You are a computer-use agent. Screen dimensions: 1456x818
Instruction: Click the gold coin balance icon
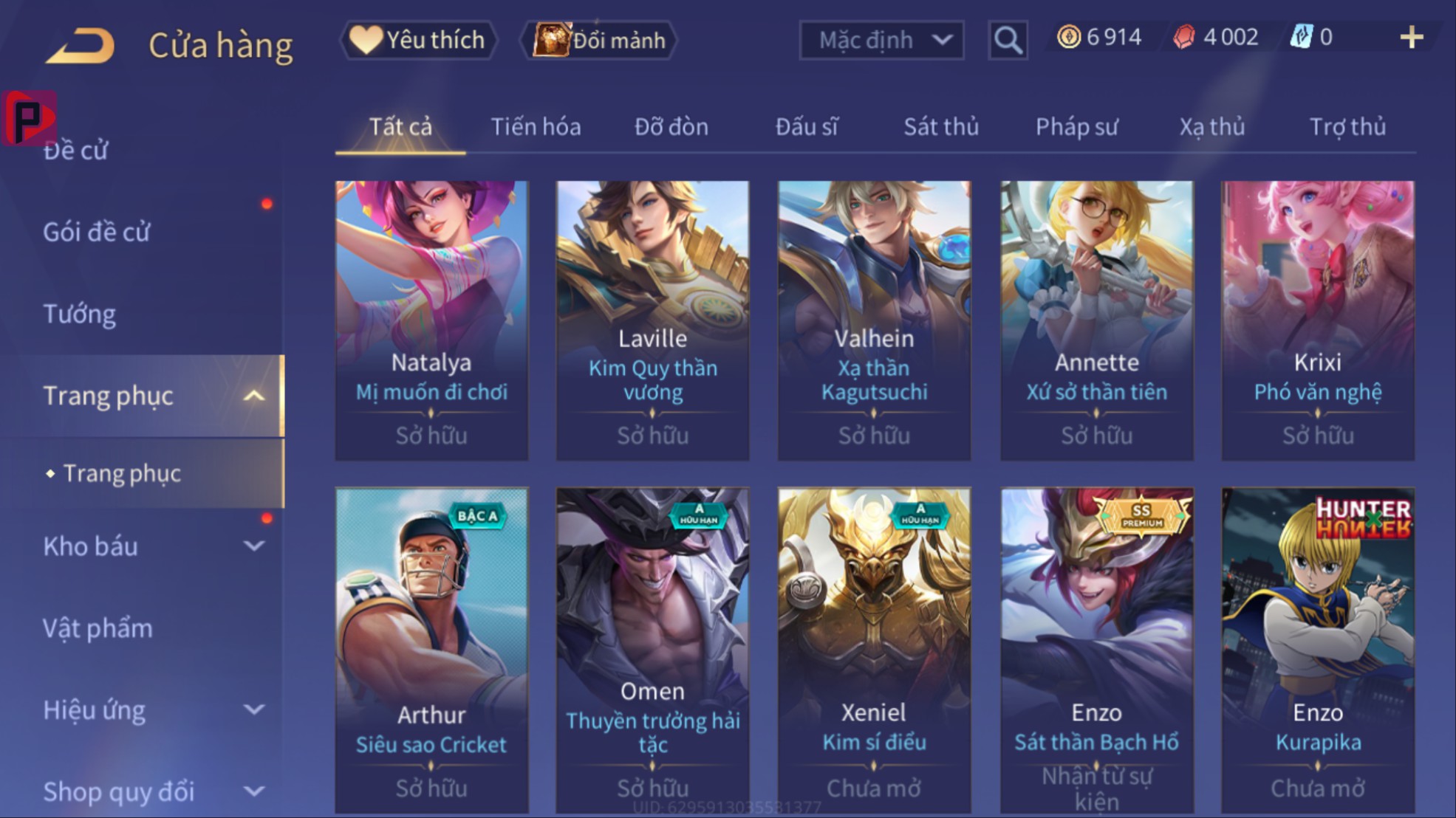tap(1068, 37)
